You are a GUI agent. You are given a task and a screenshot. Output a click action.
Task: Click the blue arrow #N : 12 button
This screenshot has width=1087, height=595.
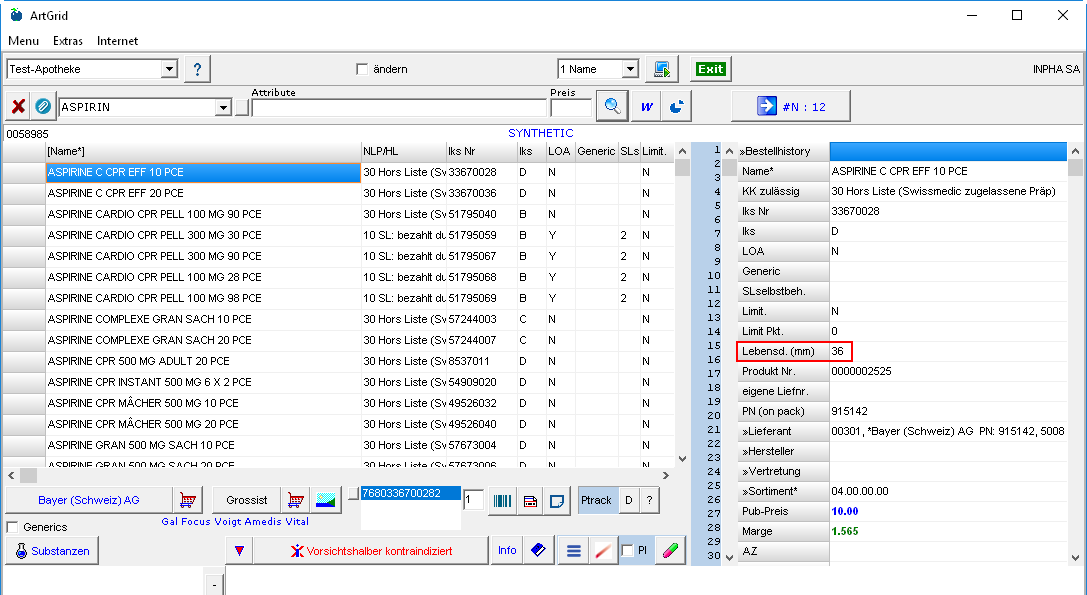point(791,107)
